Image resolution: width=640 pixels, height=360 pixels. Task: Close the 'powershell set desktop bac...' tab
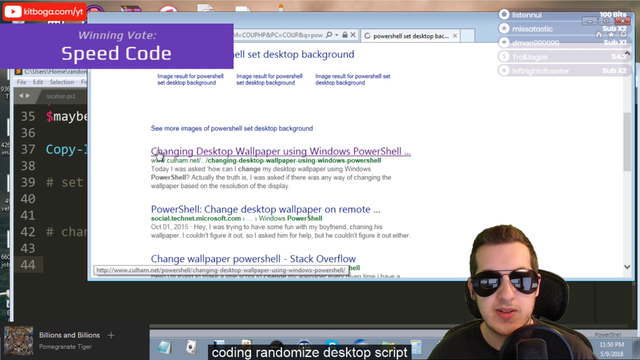click(x=455, y=36)
